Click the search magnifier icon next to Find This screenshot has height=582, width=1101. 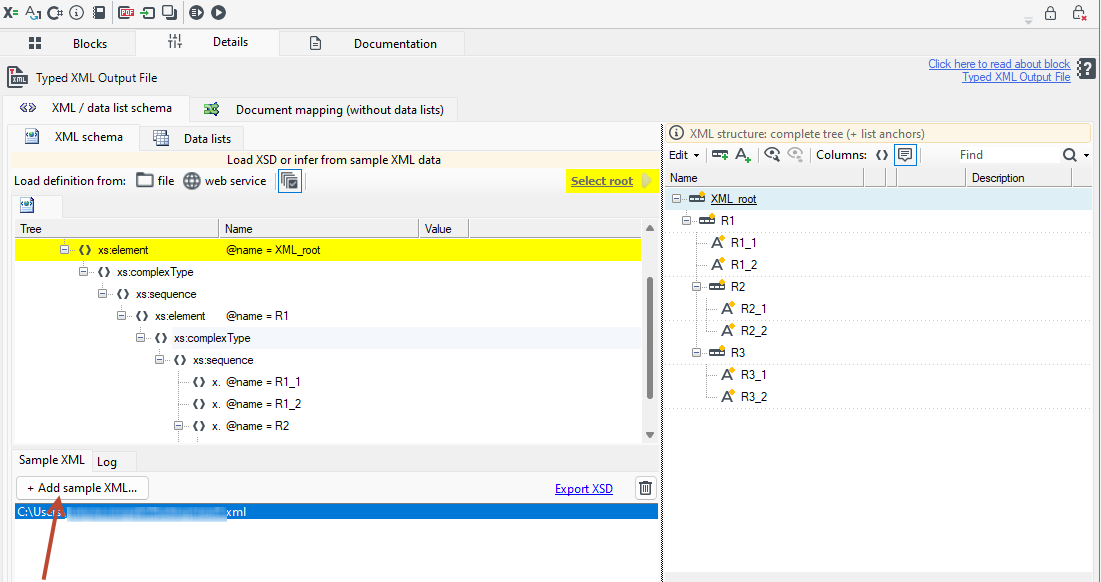coord(1069,155)
